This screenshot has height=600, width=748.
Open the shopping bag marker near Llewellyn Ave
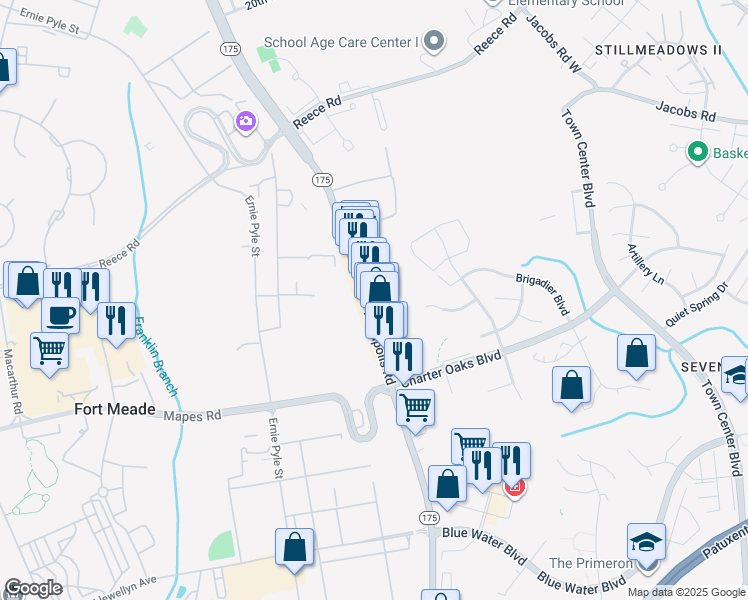(294, 547)
